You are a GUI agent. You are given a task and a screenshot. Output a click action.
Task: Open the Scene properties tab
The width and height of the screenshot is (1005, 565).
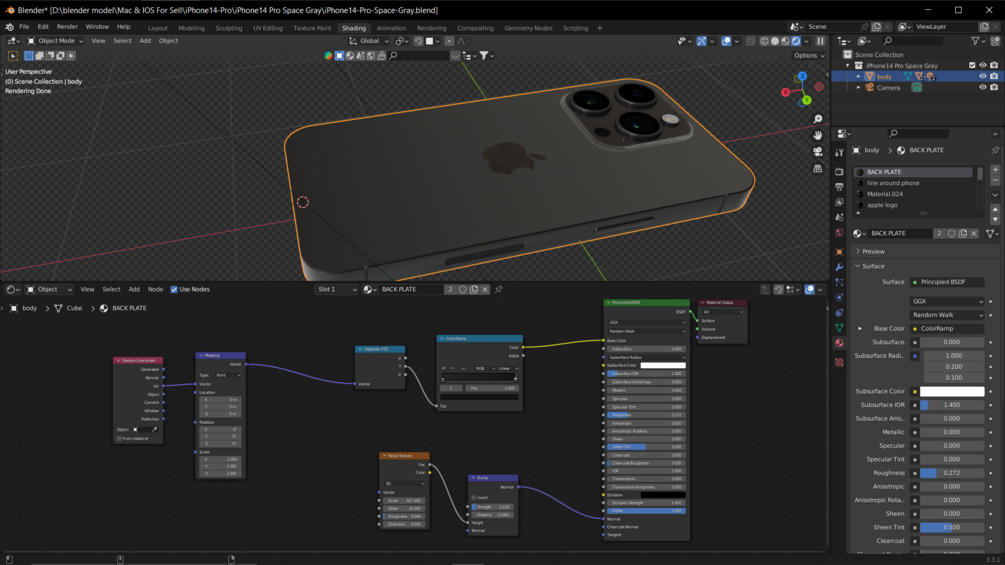[x=839, y=218]
